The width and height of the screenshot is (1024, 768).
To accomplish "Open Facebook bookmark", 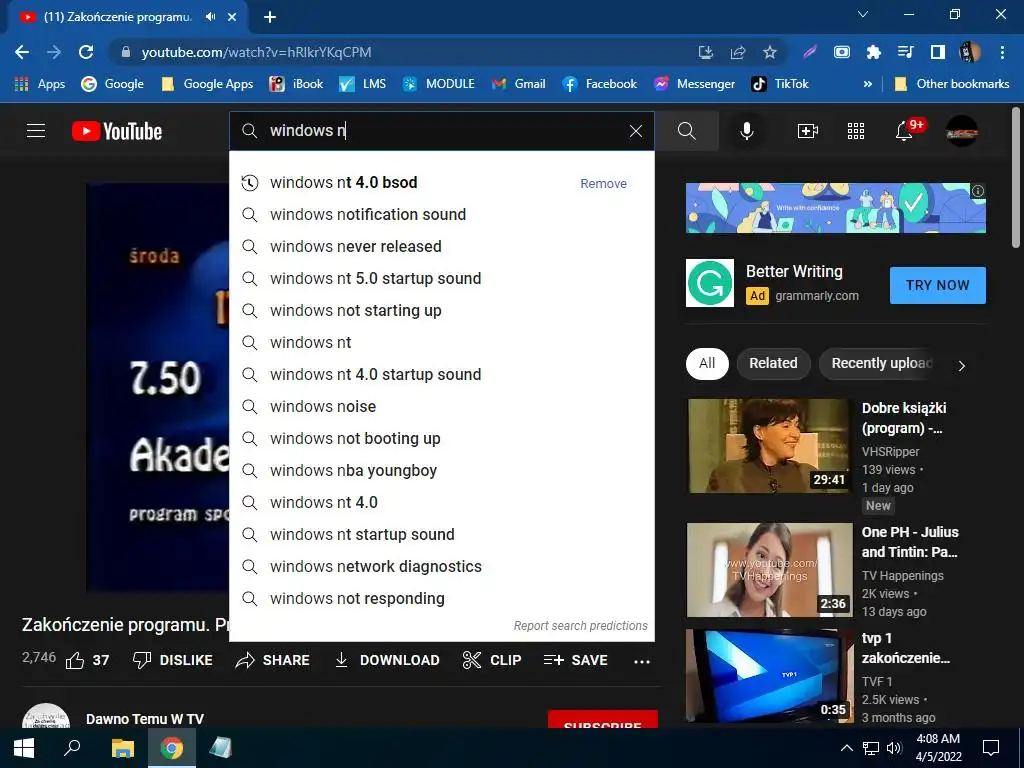I will 600,84.
